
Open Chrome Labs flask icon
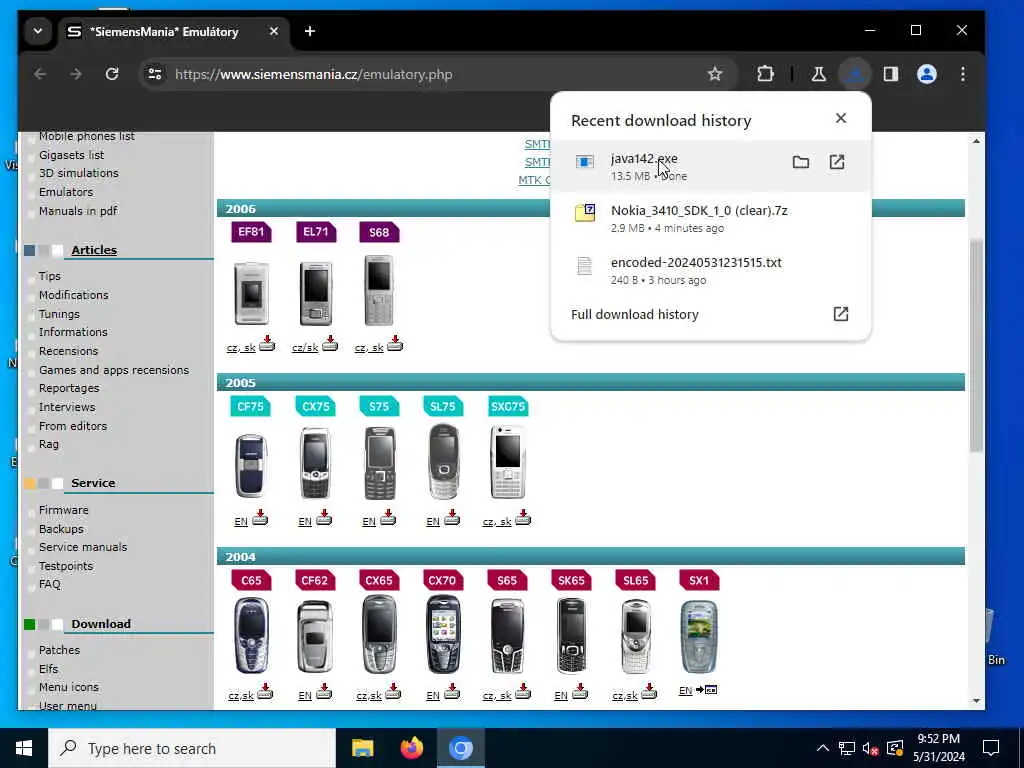coord(818,74)
